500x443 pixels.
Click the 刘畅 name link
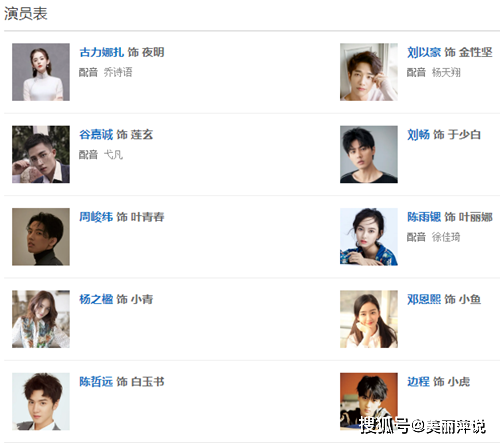[x=418, y=134]
